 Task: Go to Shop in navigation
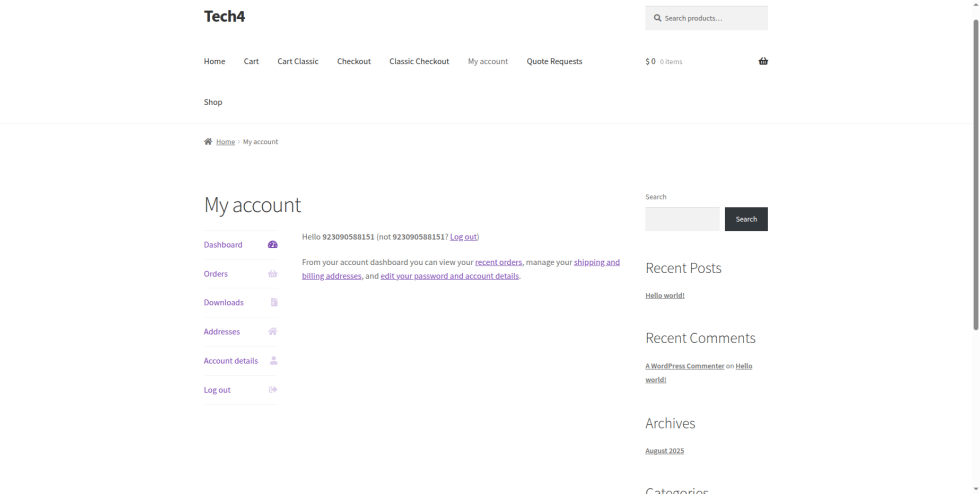(x=213, y=102)
